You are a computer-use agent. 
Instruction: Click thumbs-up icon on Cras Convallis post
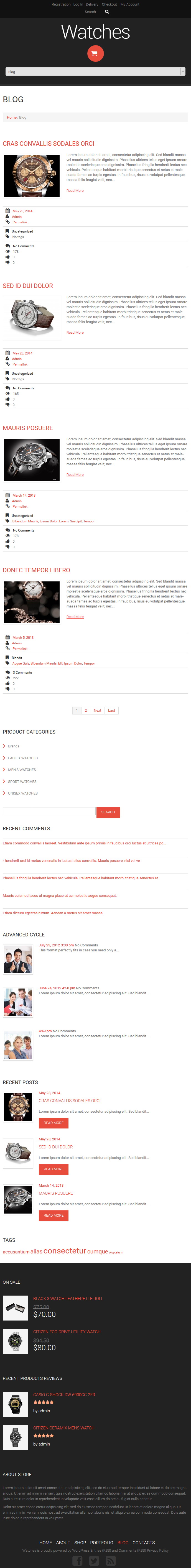(x=7, y=257)
